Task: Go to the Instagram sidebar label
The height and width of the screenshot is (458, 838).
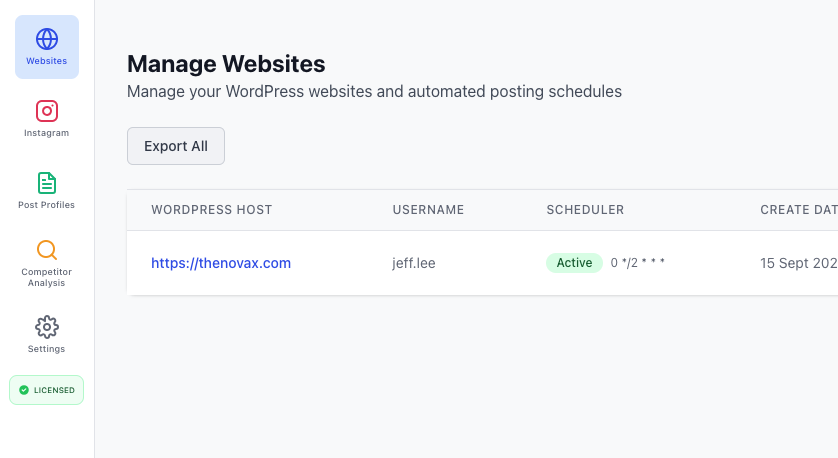Action: [47, 133]
